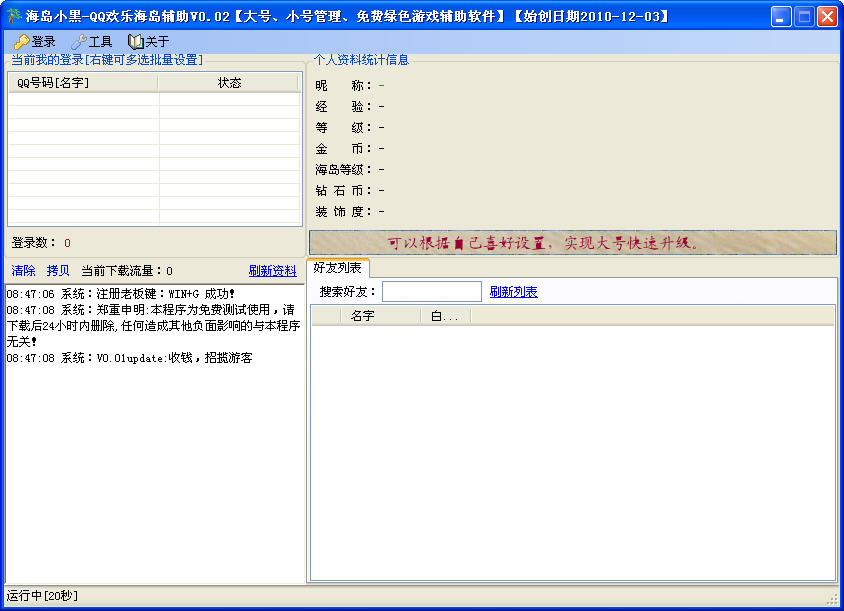Click the 名字 column header in friend list
This screenshot has width=844, height=611.
pyautogui.click(x=381, y=315)
